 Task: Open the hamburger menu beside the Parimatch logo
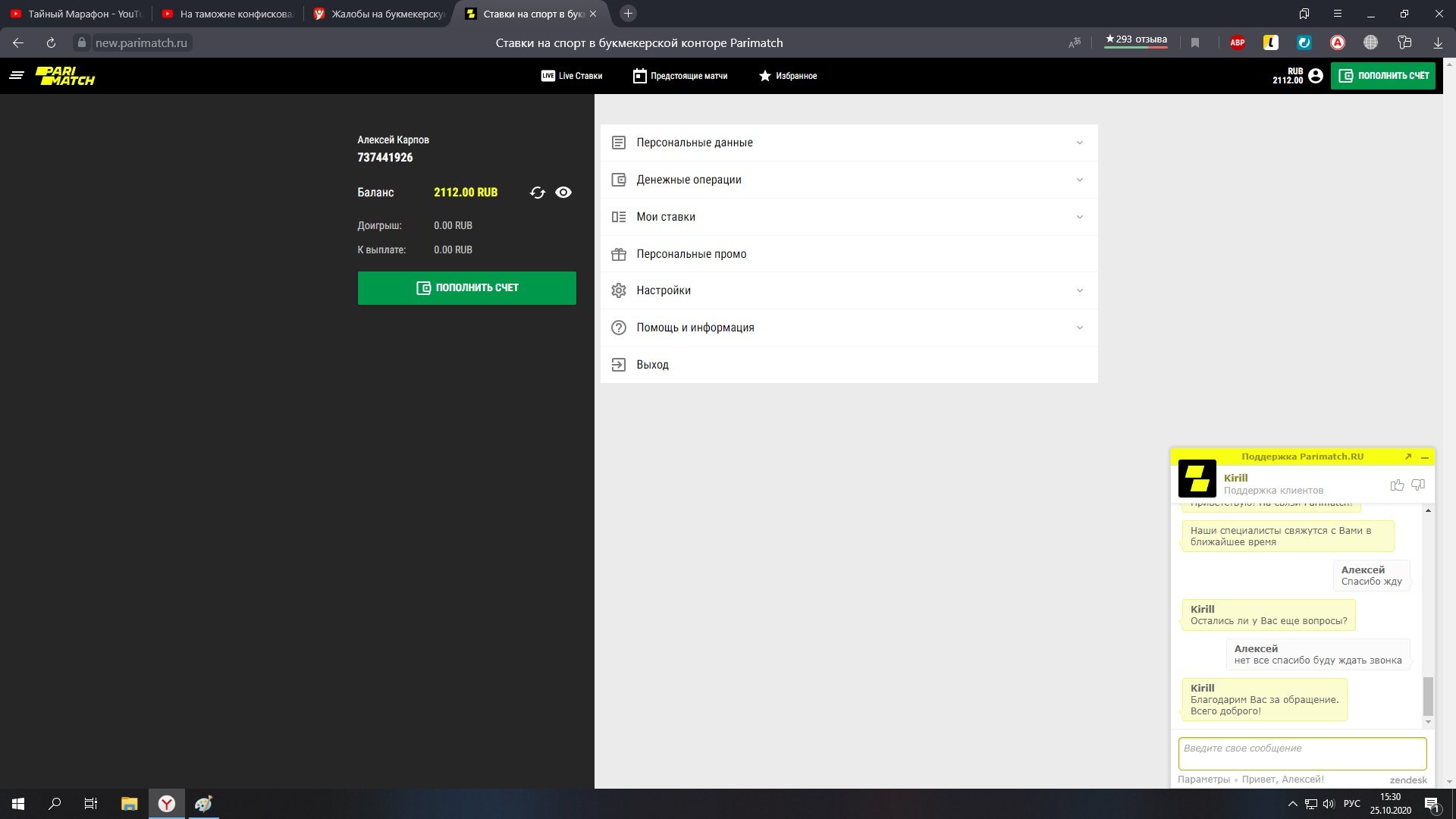[x=17, y=75]
